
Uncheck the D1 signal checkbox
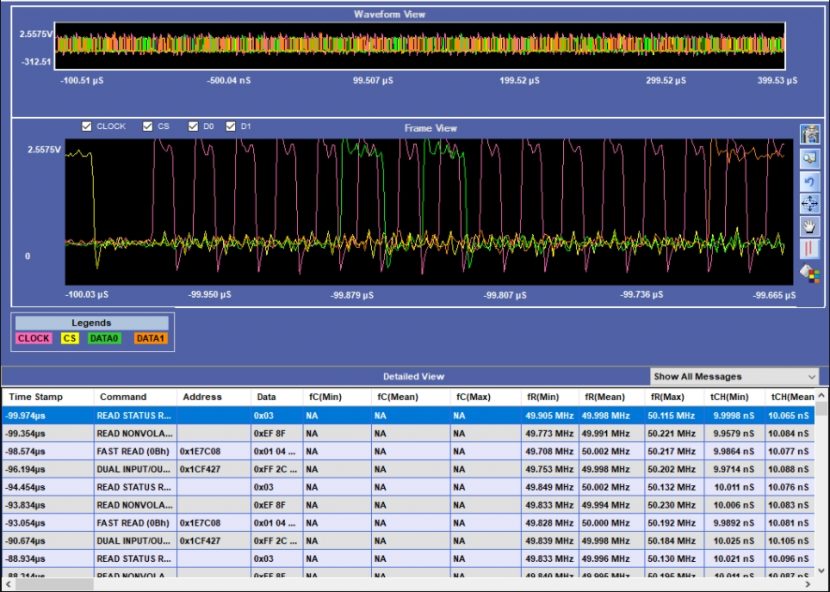point(229,126)
